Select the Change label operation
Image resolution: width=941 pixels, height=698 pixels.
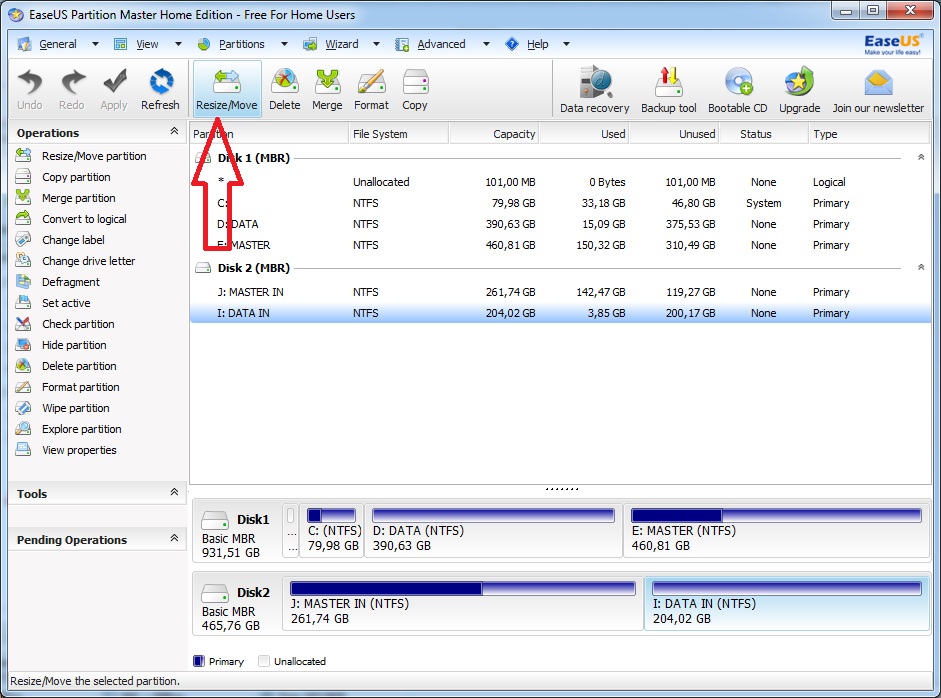(60, 240)
